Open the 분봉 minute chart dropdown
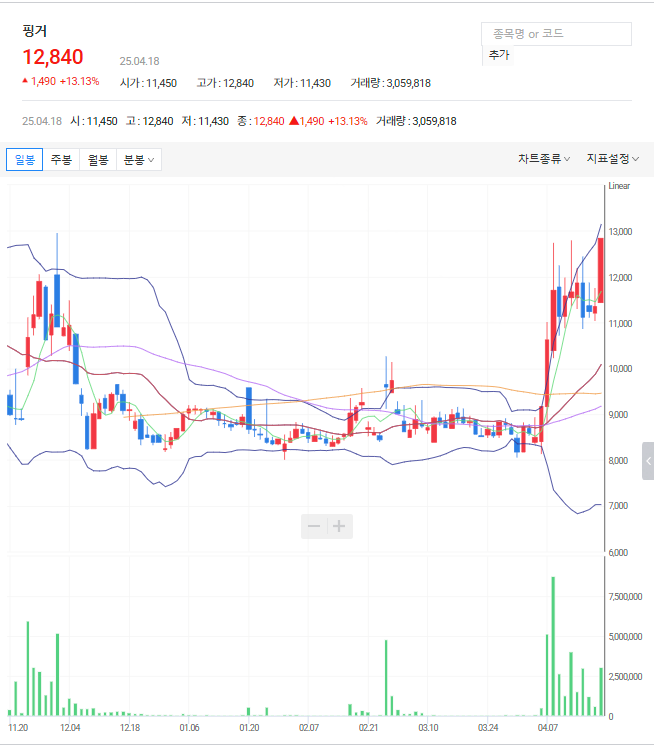The width and height of the screenshot is (654, 748). [x=139, y=159]
